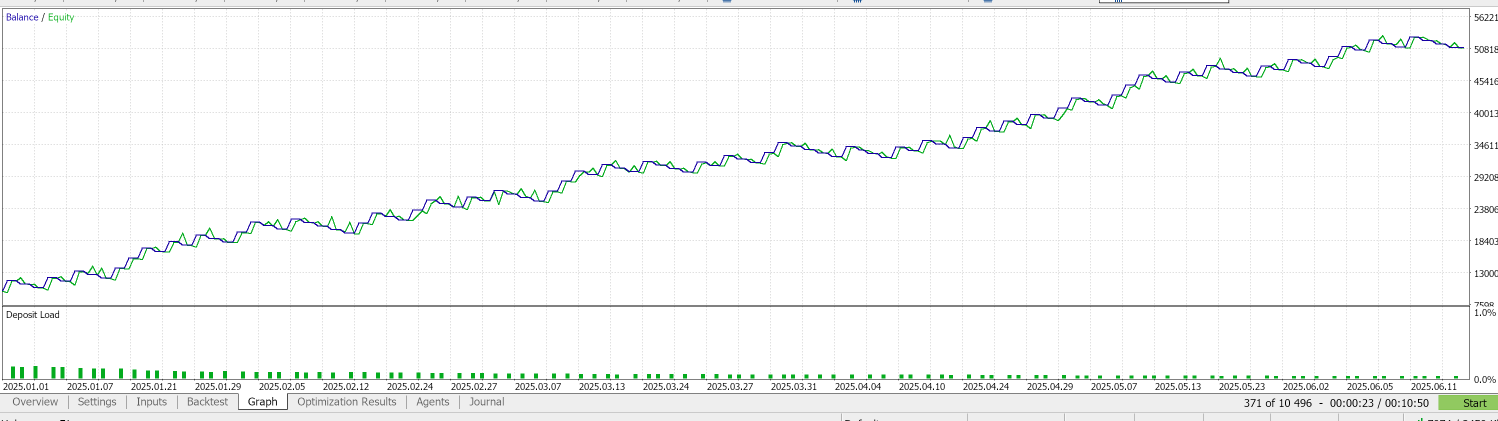Click the 2025.01.29 date label

pos(218,386)
